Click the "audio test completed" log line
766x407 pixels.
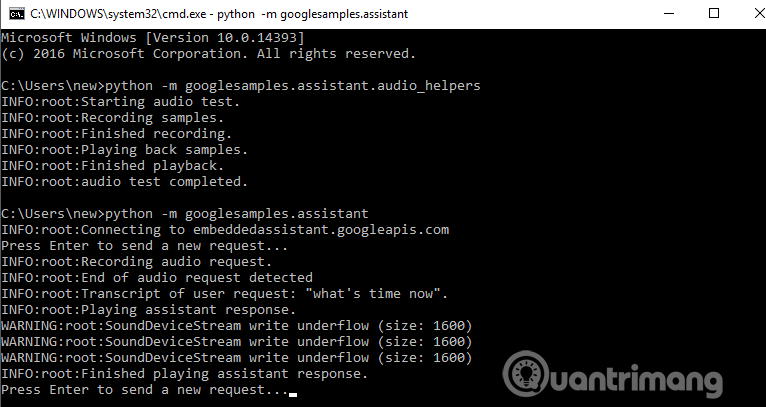pos(123,182)
